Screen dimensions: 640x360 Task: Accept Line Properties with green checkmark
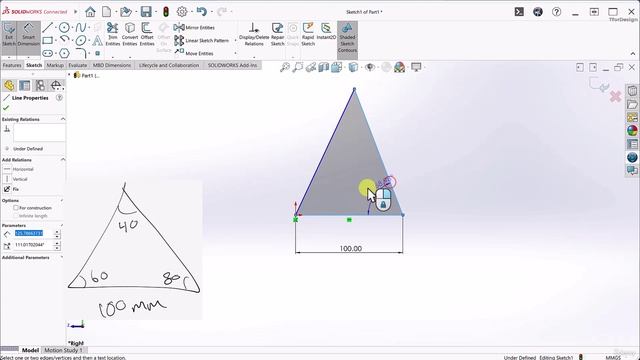click(6, 108)
